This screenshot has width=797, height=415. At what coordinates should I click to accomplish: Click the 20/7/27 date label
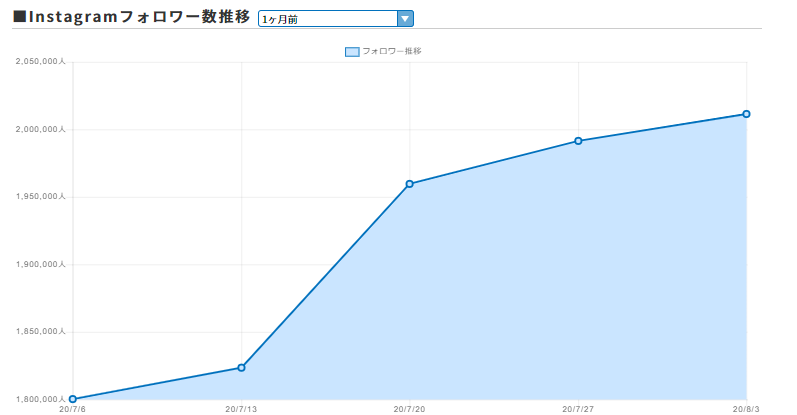coord(578,409)
